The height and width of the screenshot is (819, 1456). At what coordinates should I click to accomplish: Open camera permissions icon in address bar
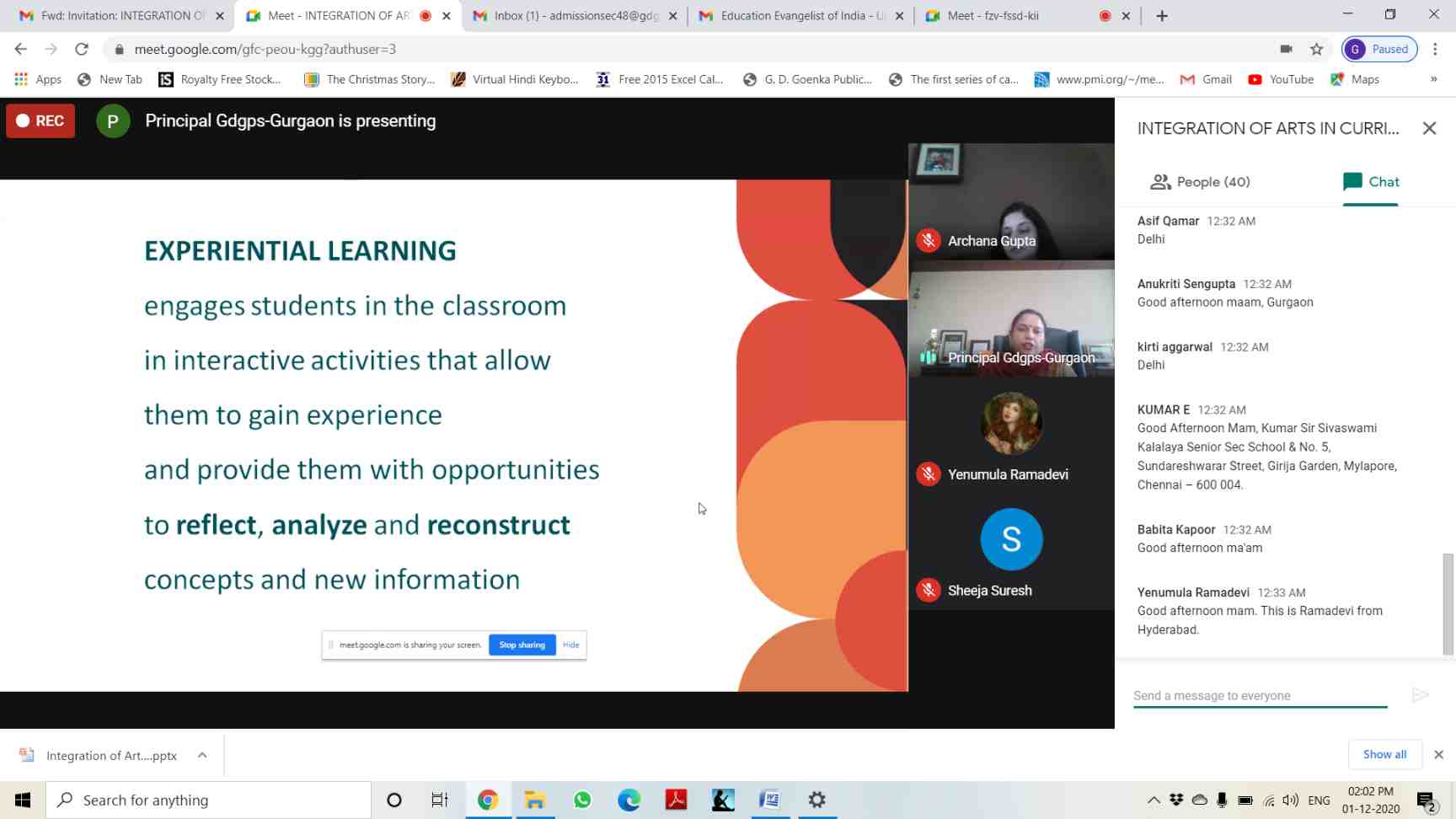1286,49
